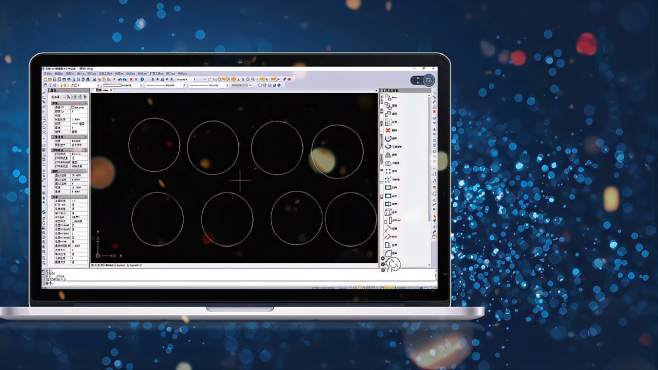The height and width of the screenshot is (370, 658).
Task: Open the linetype dropdown in the properties toolbar
Action: coord(166,85)
